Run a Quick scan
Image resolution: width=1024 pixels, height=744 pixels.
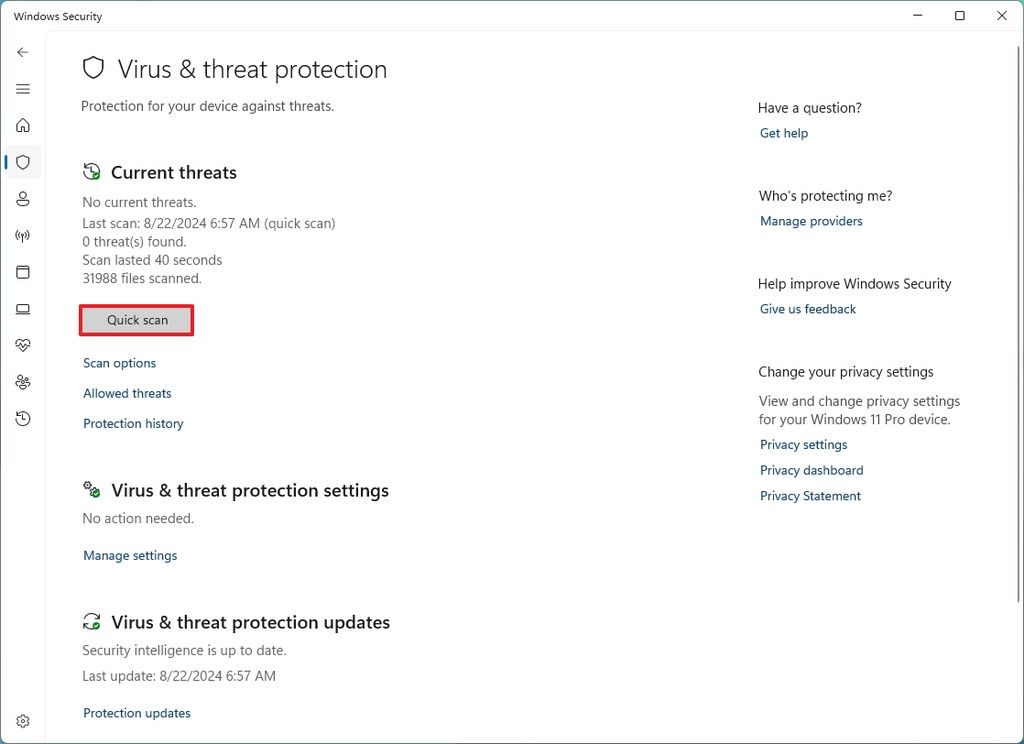136,320
